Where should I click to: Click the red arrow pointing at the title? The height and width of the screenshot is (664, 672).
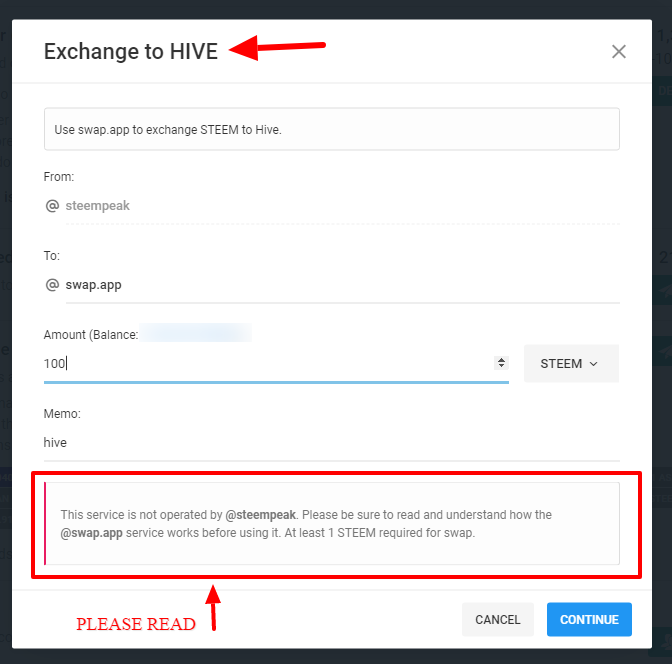(x=278, y=46)
